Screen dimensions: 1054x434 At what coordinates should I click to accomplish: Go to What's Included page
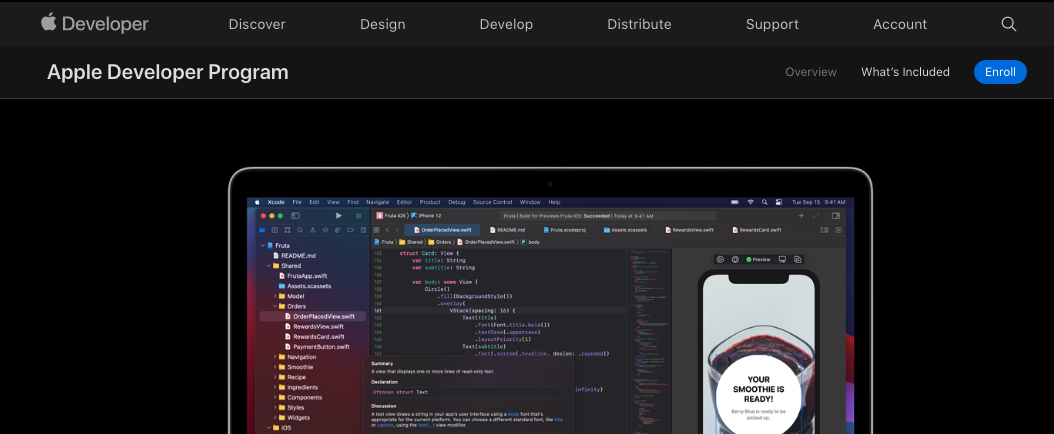click(x=905, y=72)
